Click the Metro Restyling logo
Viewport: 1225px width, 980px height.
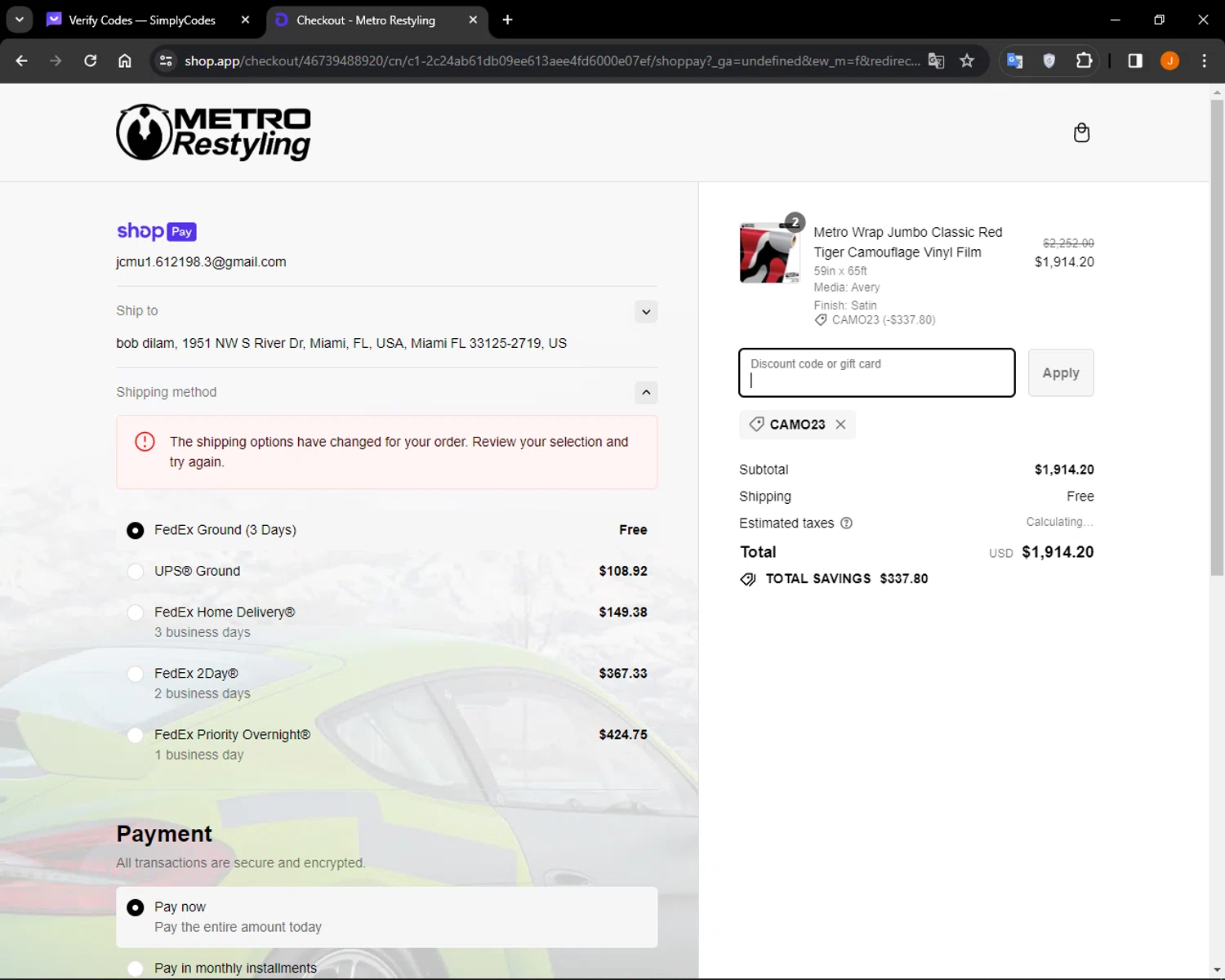pos(213,132)
